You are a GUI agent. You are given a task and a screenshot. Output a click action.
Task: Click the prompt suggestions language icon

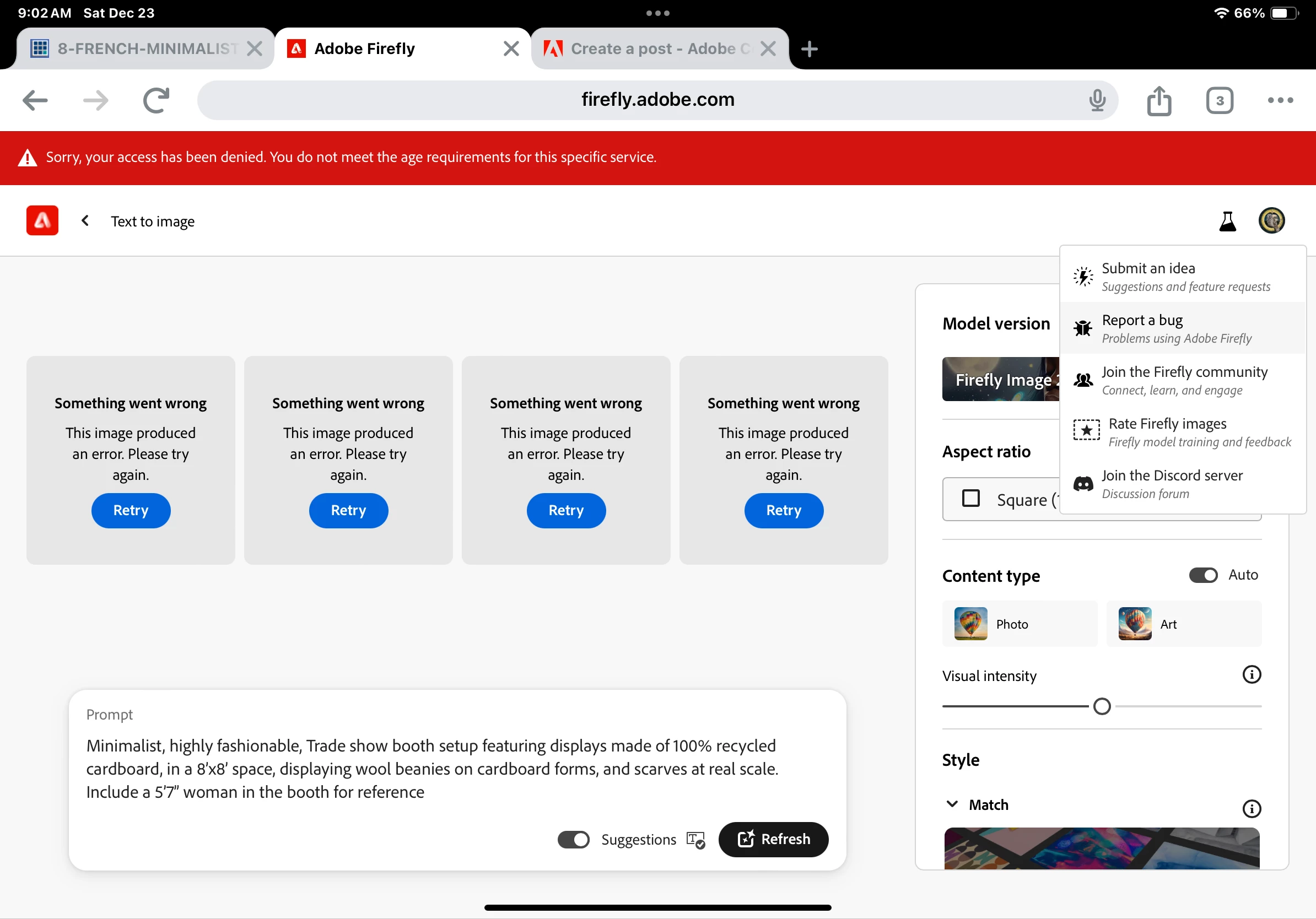point(695,840)
